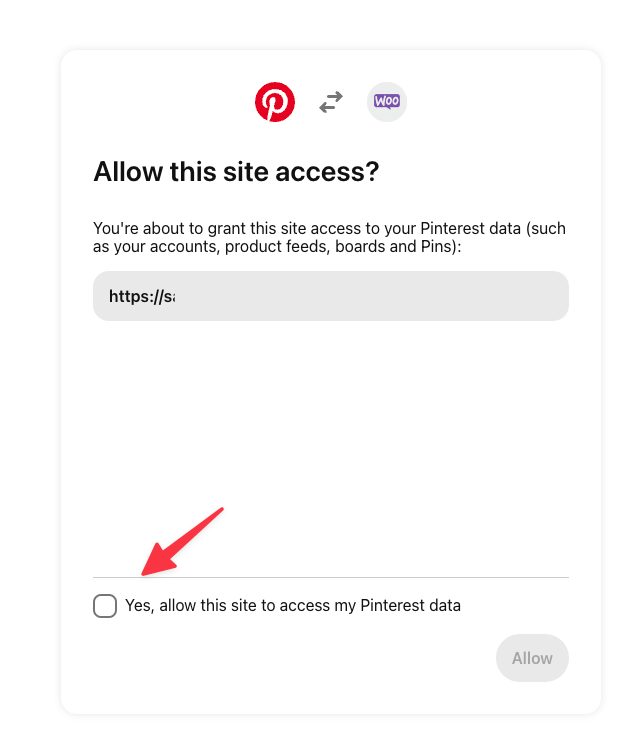The image size is (636, 755).
Task: Click the site URL field starting with https://
Action: (330, 296)
